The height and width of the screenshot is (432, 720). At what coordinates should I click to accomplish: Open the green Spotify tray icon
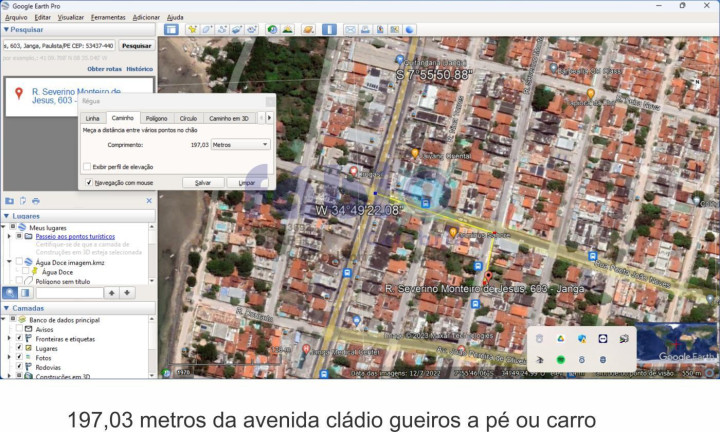(x=560, y=359)
